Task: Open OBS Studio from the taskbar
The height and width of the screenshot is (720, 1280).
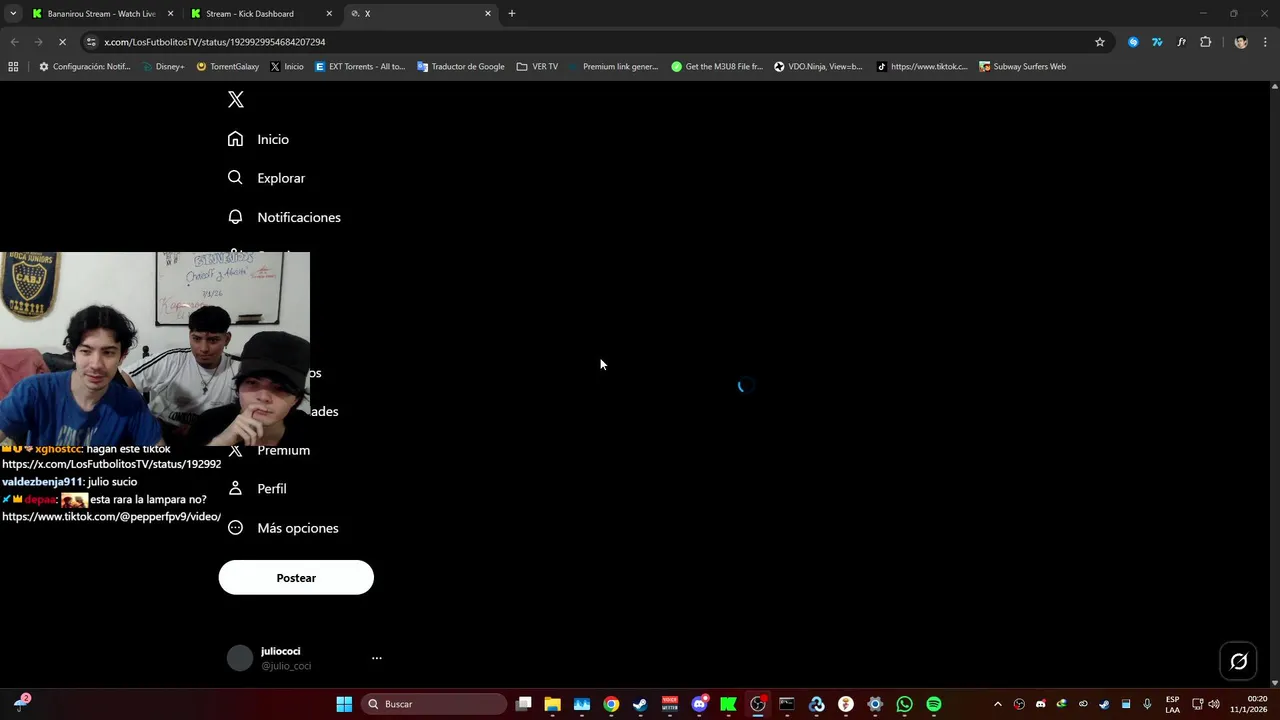Action: [x=758, y=704]
